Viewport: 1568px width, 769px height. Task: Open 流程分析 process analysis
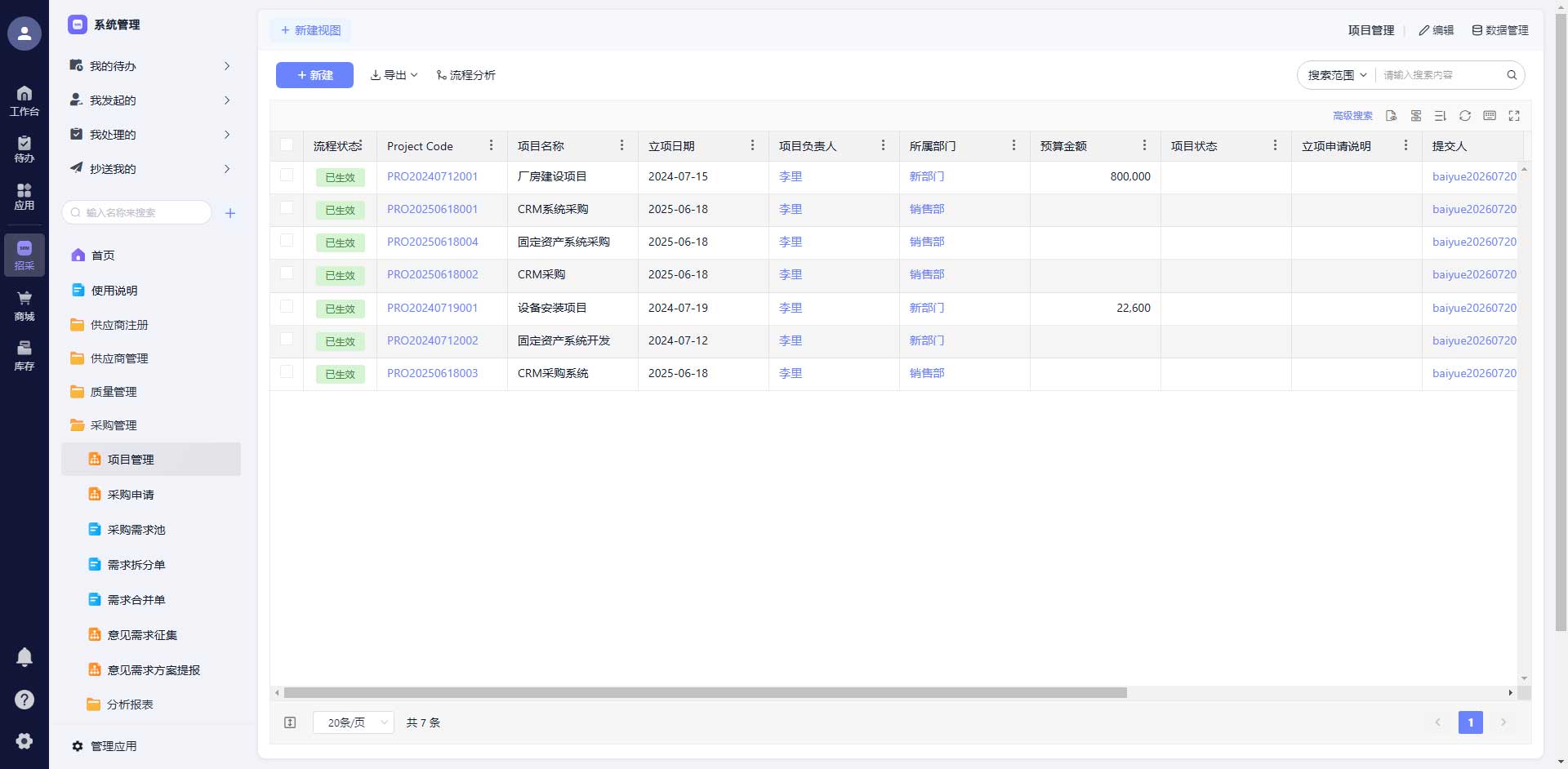[465, 75]
